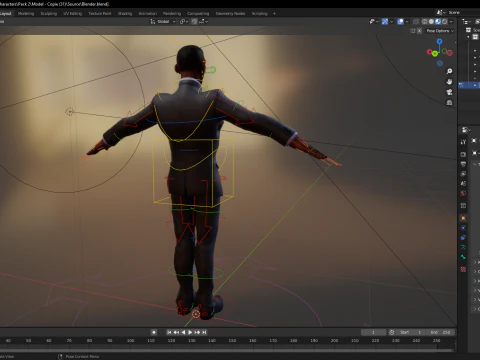Toggle viewport overlays

(400, 22)
